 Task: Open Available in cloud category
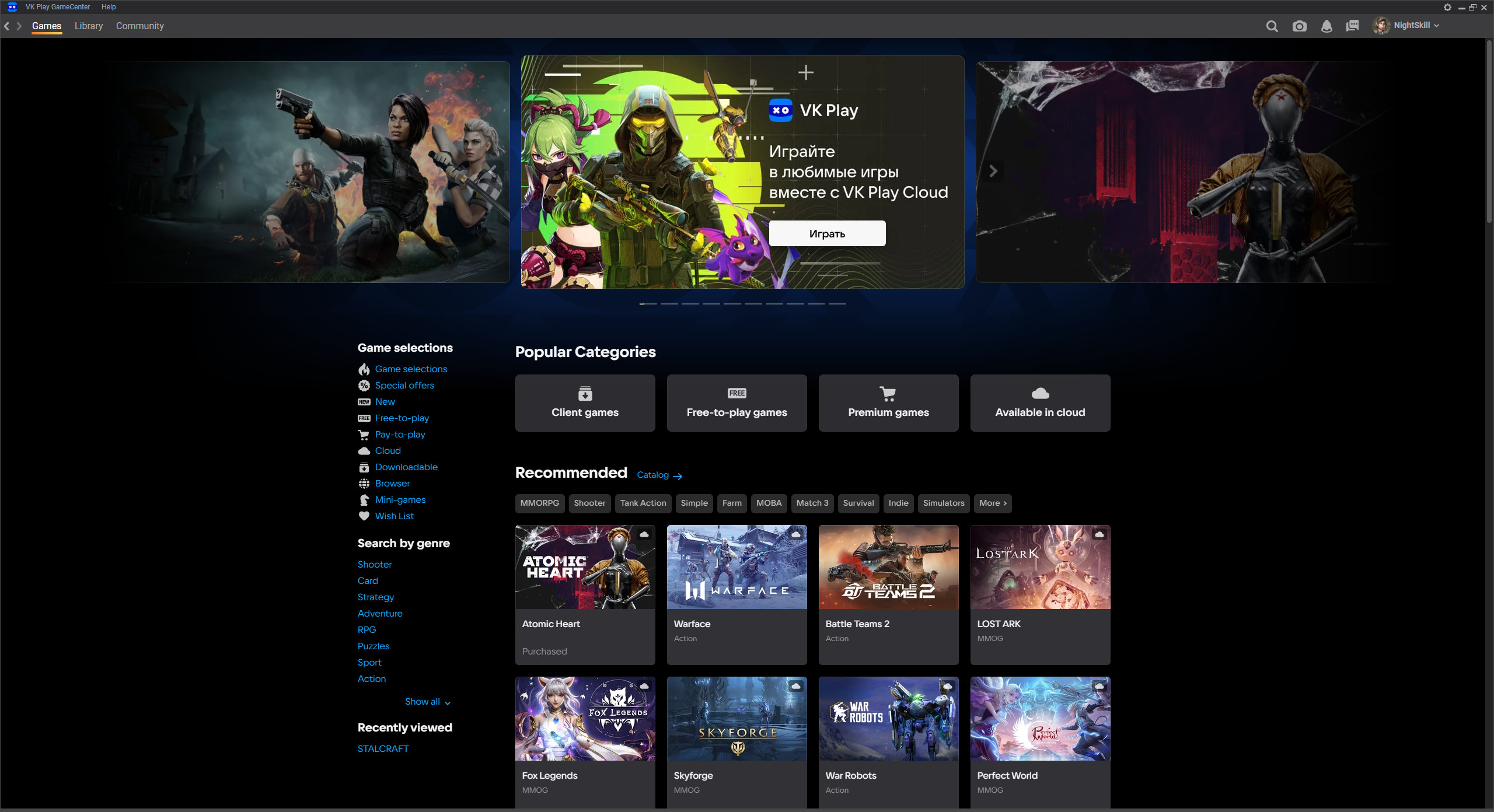[x=1040, y=403]
